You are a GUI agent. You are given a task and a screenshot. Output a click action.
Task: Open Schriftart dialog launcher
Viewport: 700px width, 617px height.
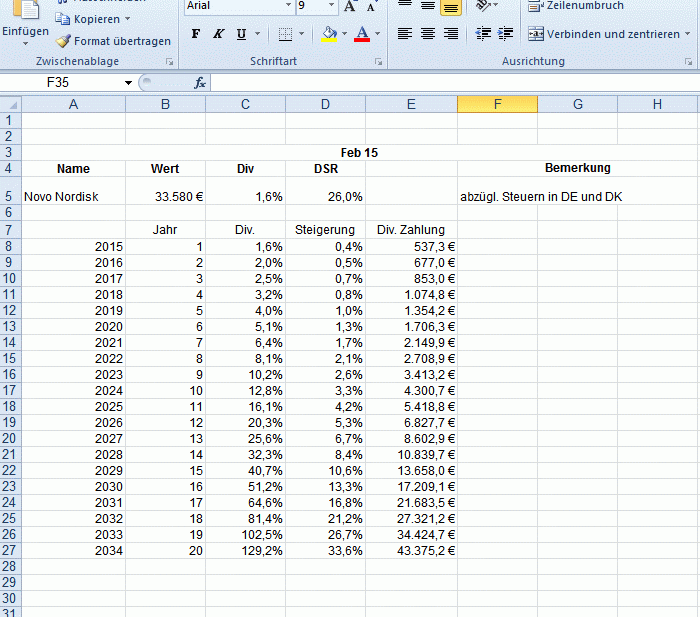pos(379,62)
